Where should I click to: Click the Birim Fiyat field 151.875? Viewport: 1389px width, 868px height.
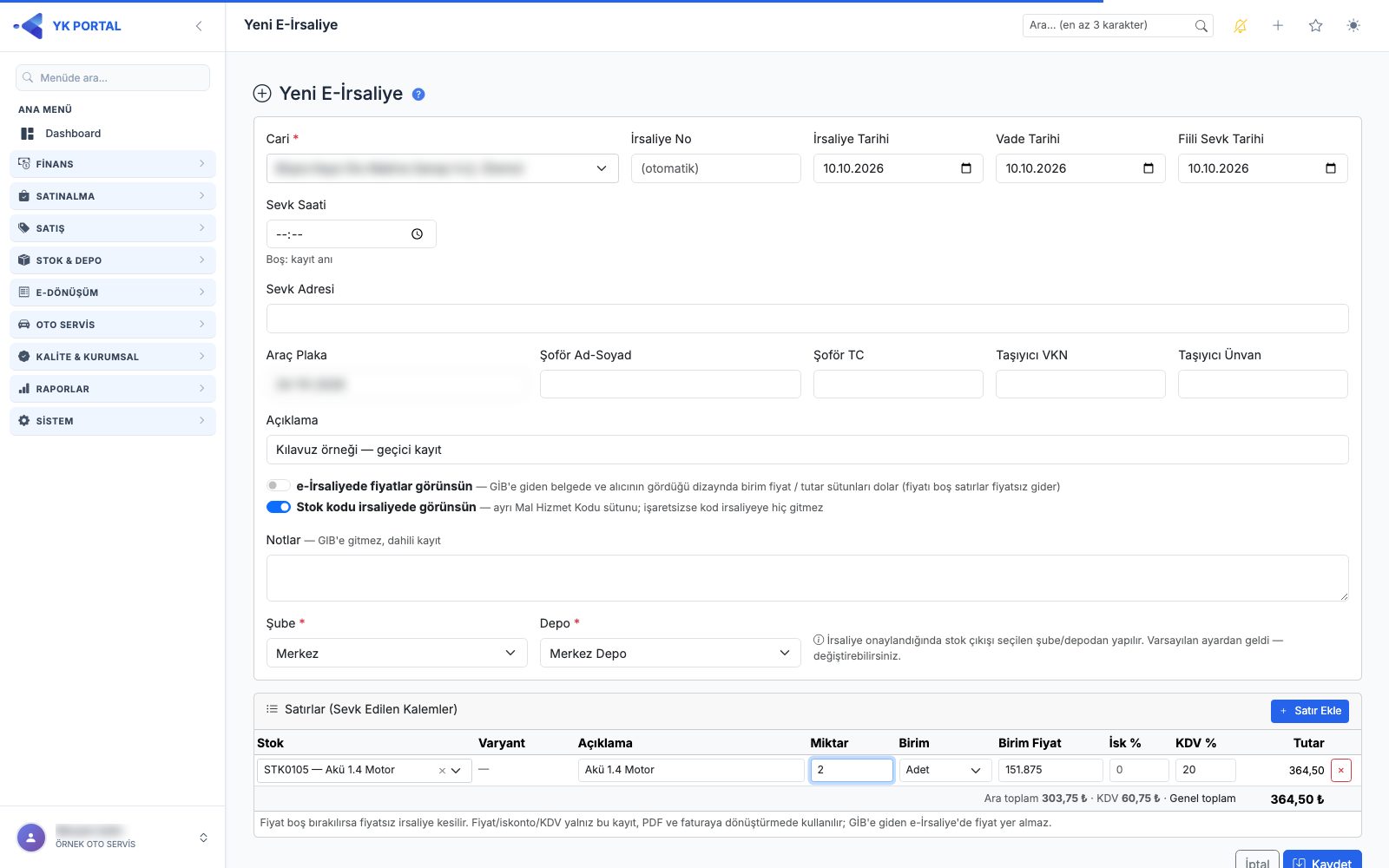[1050, 770]
